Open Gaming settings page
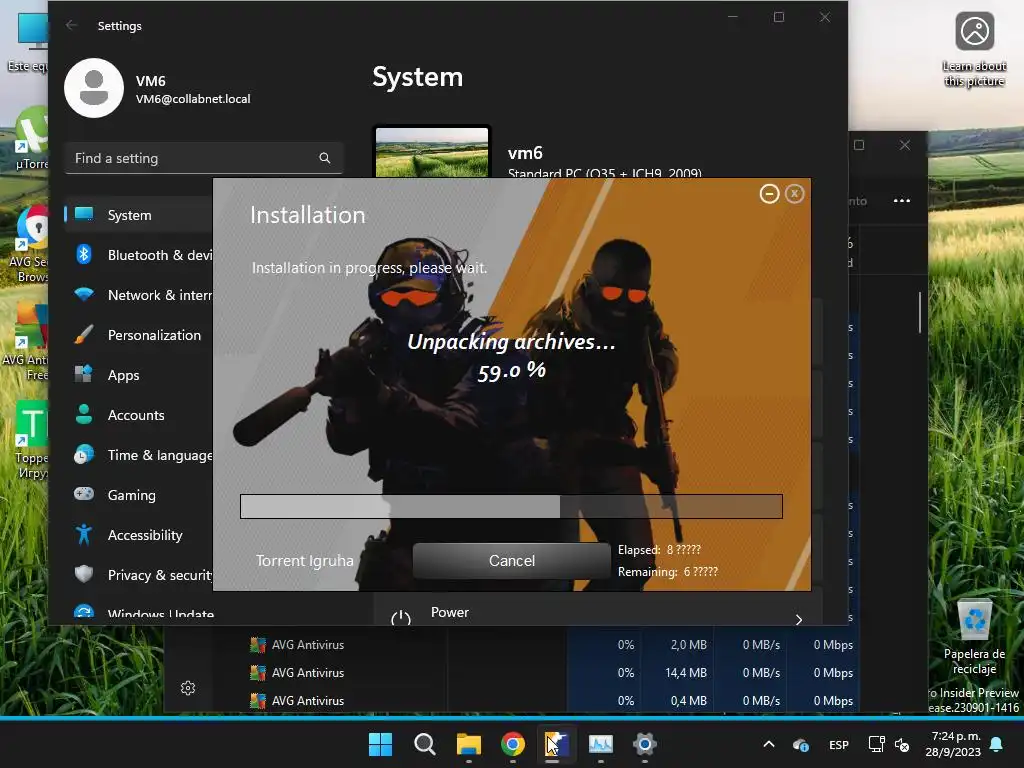This screenshot has height=768, width=1024. click(x=139, y=495)
